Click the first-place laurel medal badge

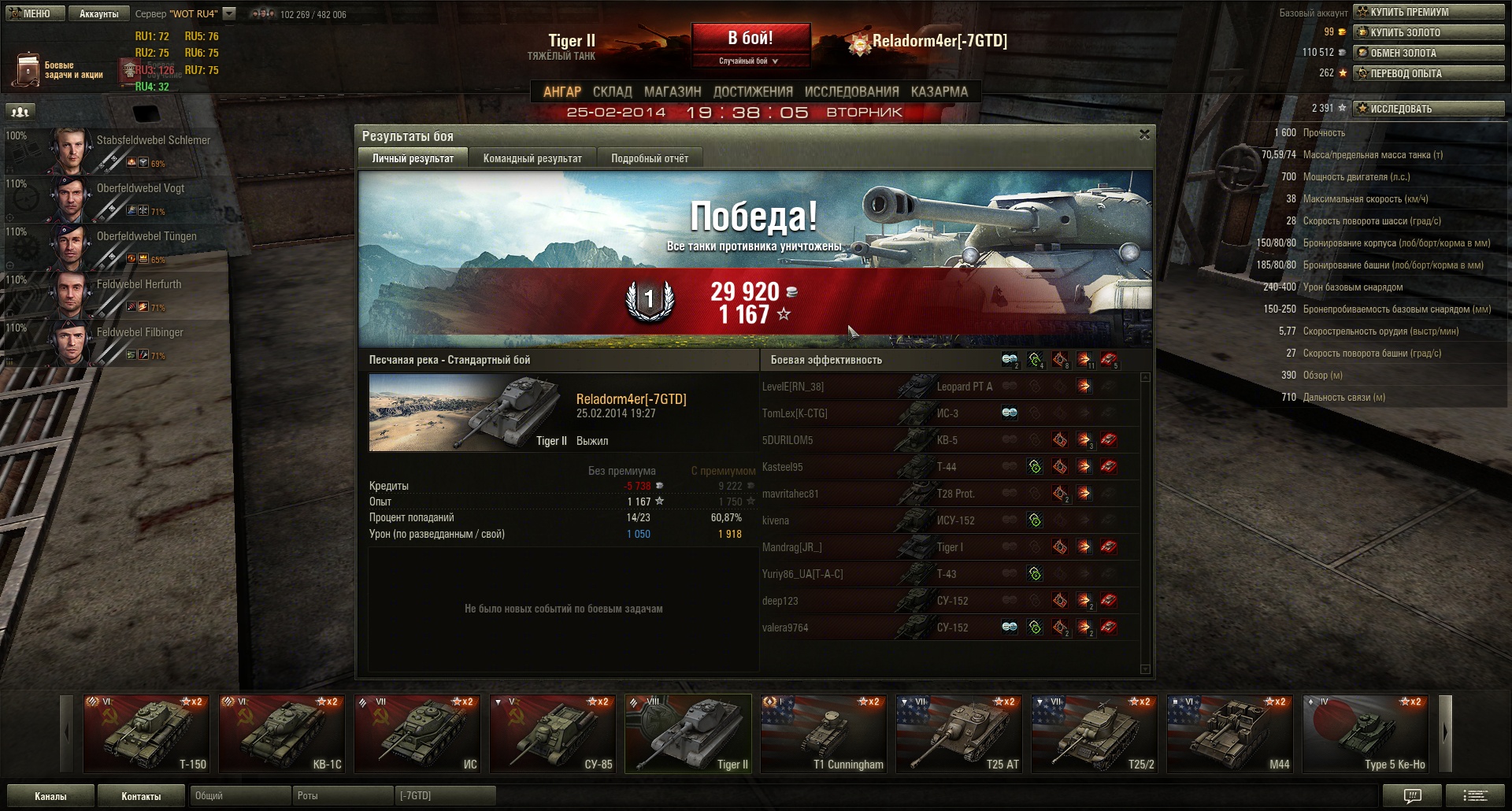point(650,299)
